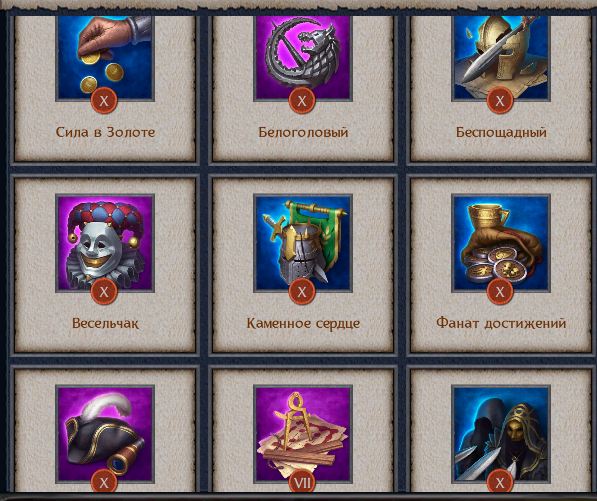
Task: Click the level X badge under the jester mask
Action: [104, 292]
